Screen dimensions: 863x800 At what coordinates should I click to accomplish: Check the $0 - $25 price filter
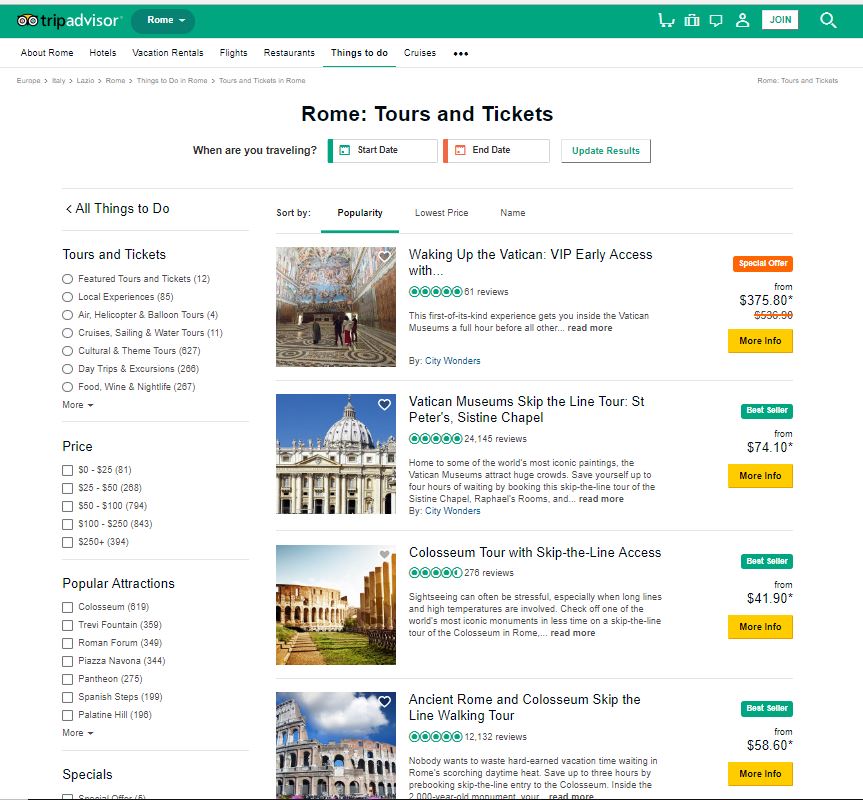pyautogui.click(x=67, y=470)
